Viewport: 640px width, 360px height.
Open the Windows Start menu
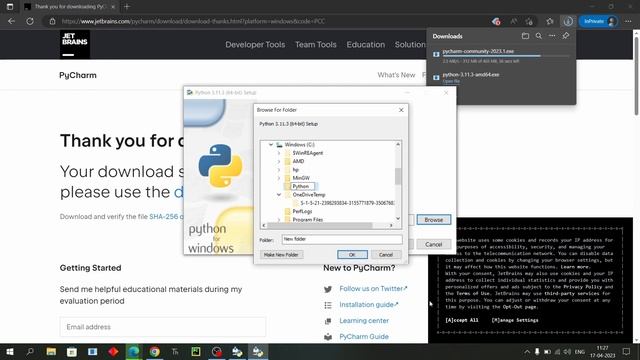tap(10, 351)
